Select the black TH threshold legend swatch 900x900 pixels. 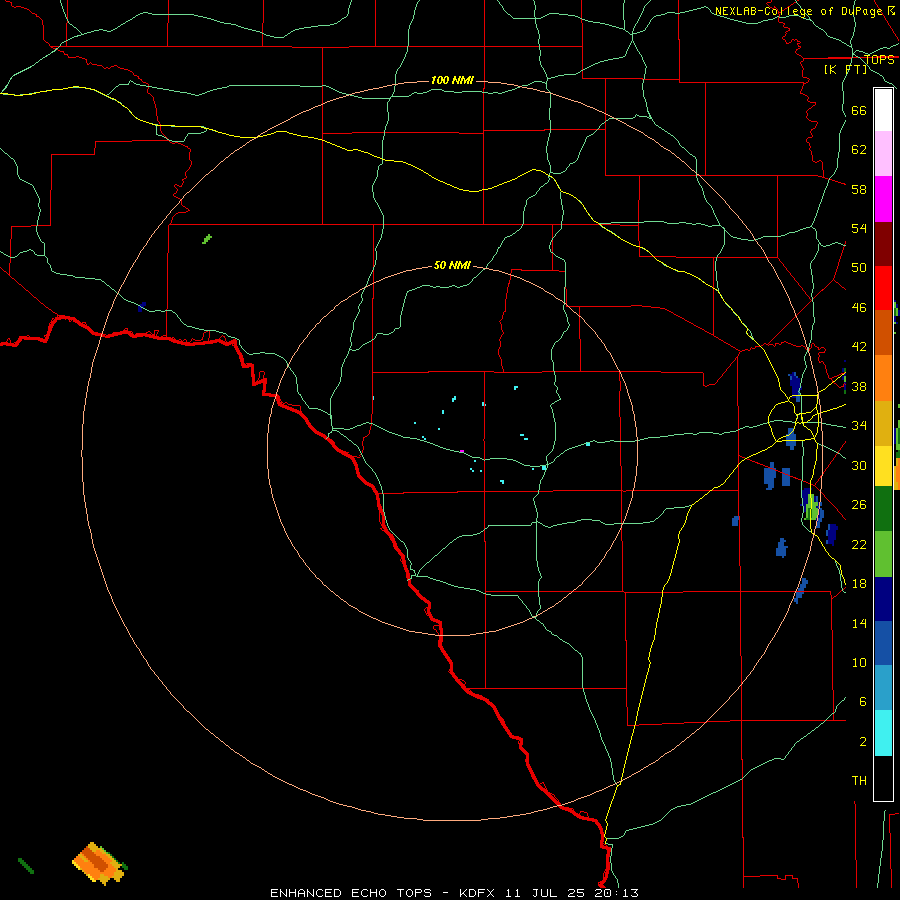click(883, 778)
